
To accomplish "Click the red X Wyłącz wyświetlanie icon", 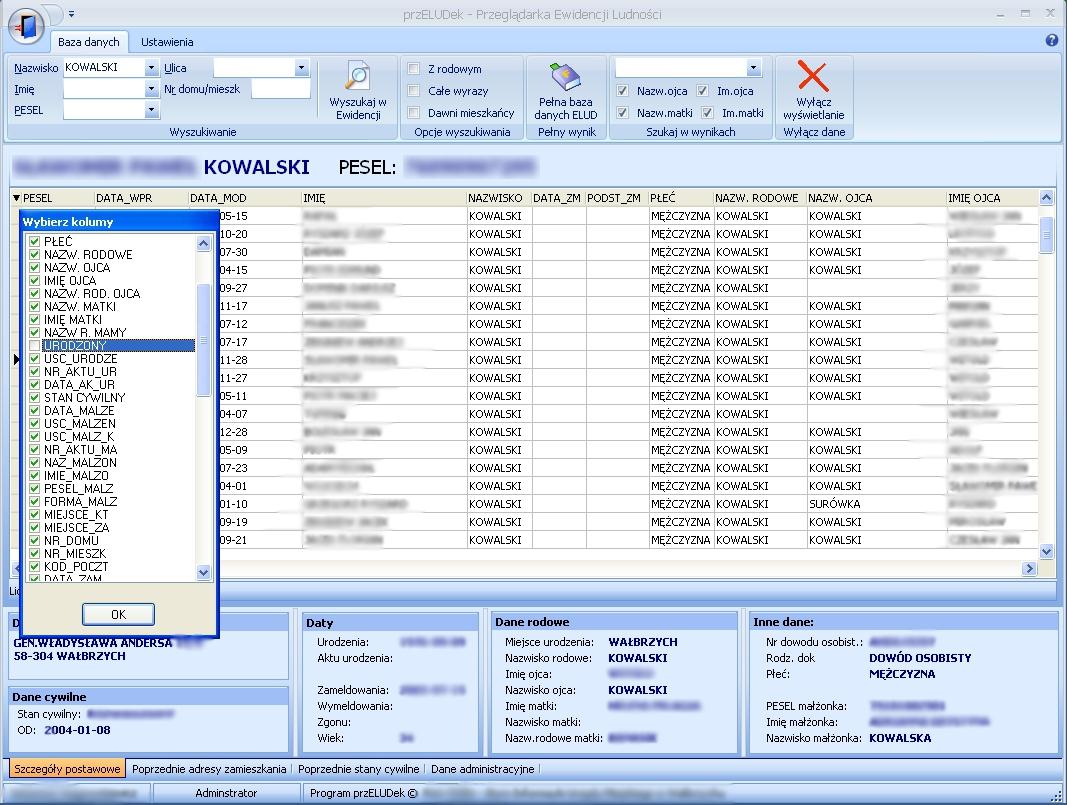I will (x=812, y=76).
